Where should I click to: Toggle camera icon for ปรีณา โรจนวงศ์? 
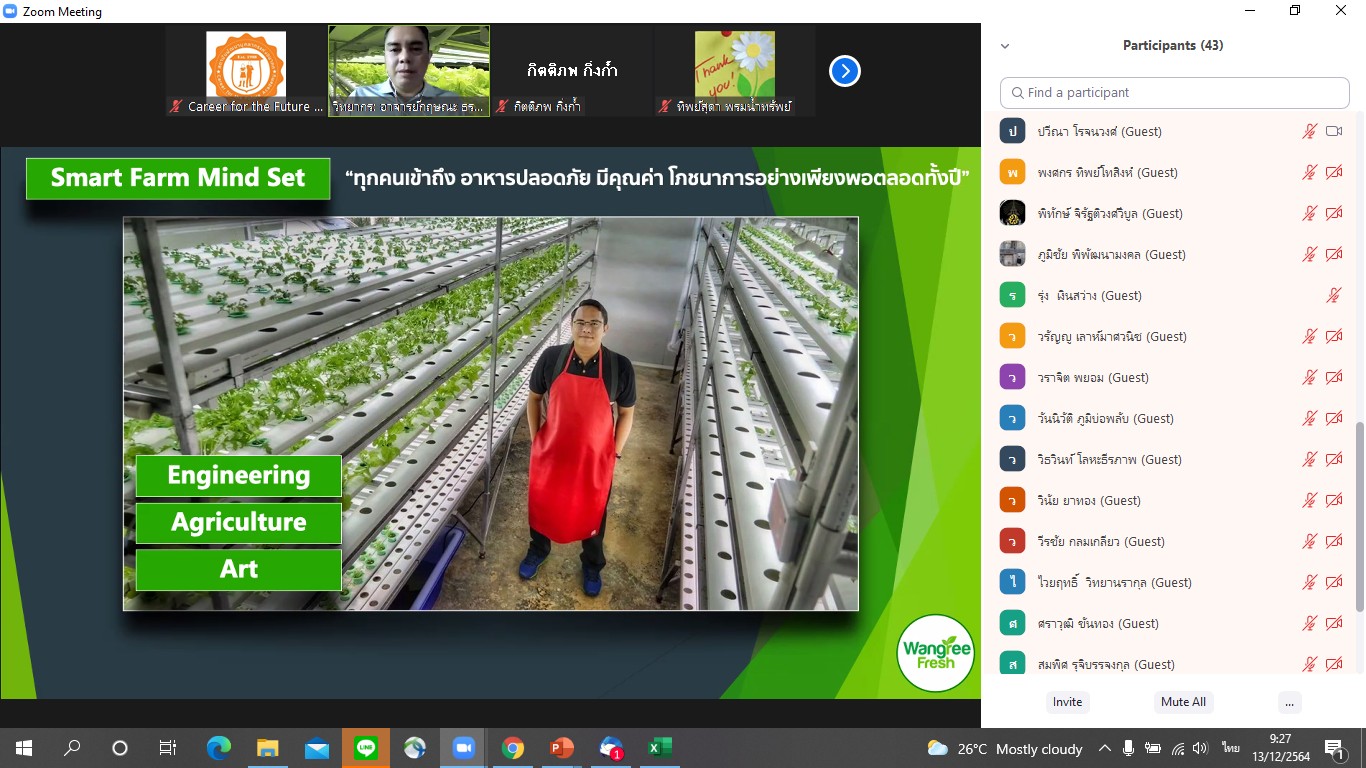[1334, 131]
